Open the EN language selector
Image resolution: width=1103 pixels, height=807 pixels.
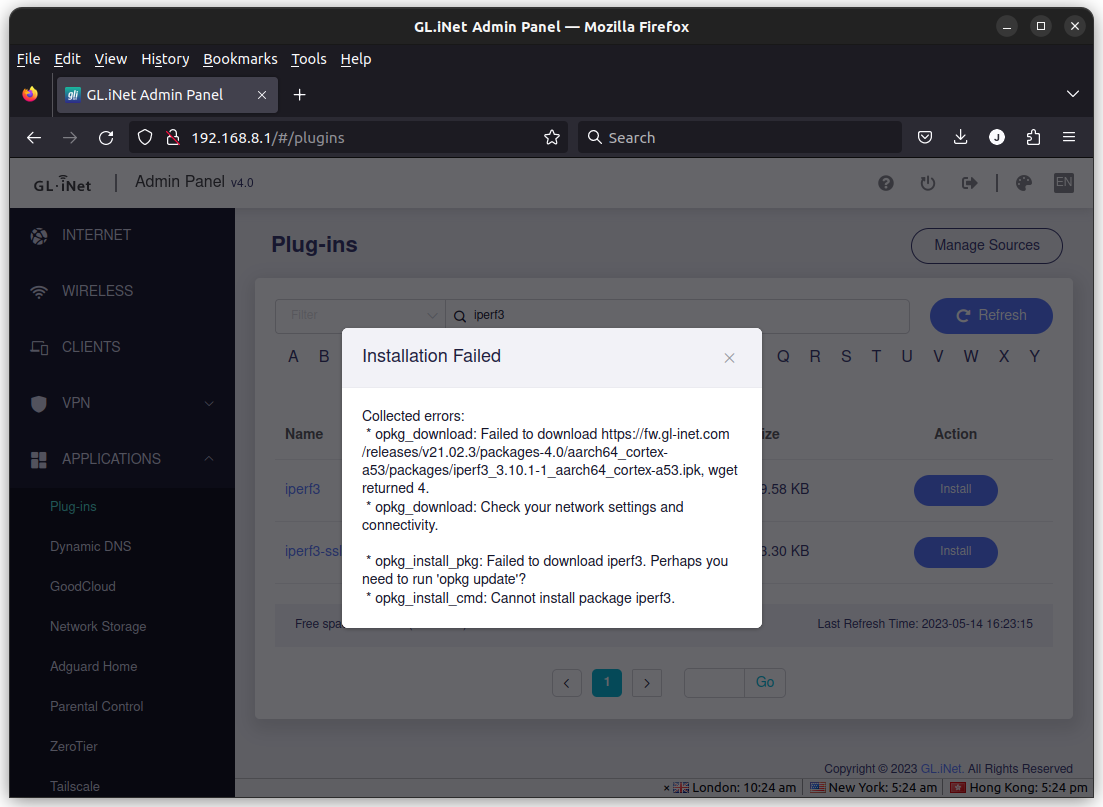(1064, 183)
